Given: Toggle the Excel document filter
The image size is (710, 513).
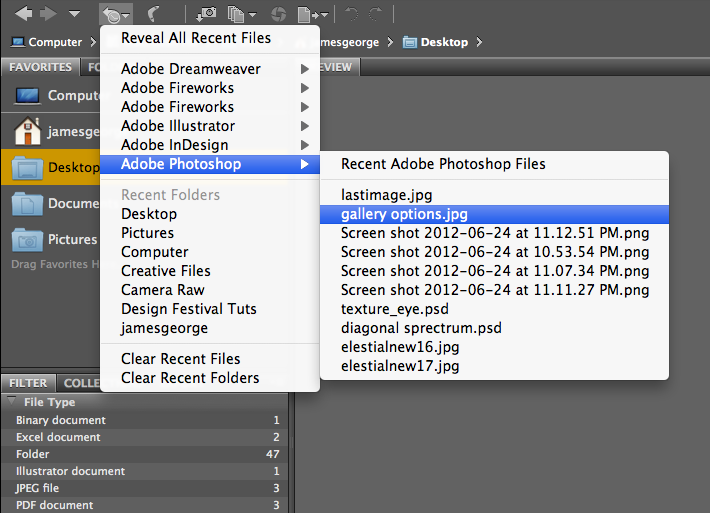Looking at the screenshot, I should (58, 437).
